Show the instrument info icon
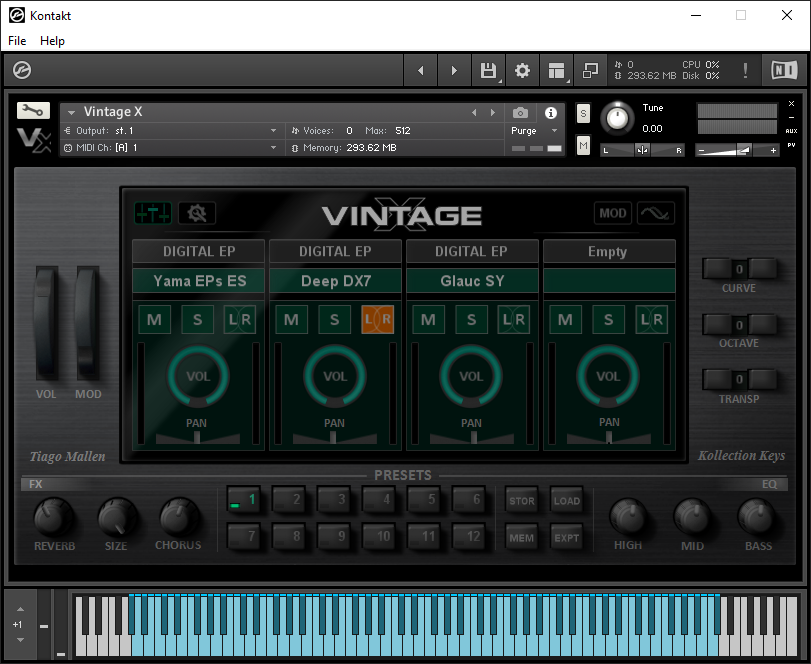This screenshot has width=811, height=664. [x=551, y=113]
